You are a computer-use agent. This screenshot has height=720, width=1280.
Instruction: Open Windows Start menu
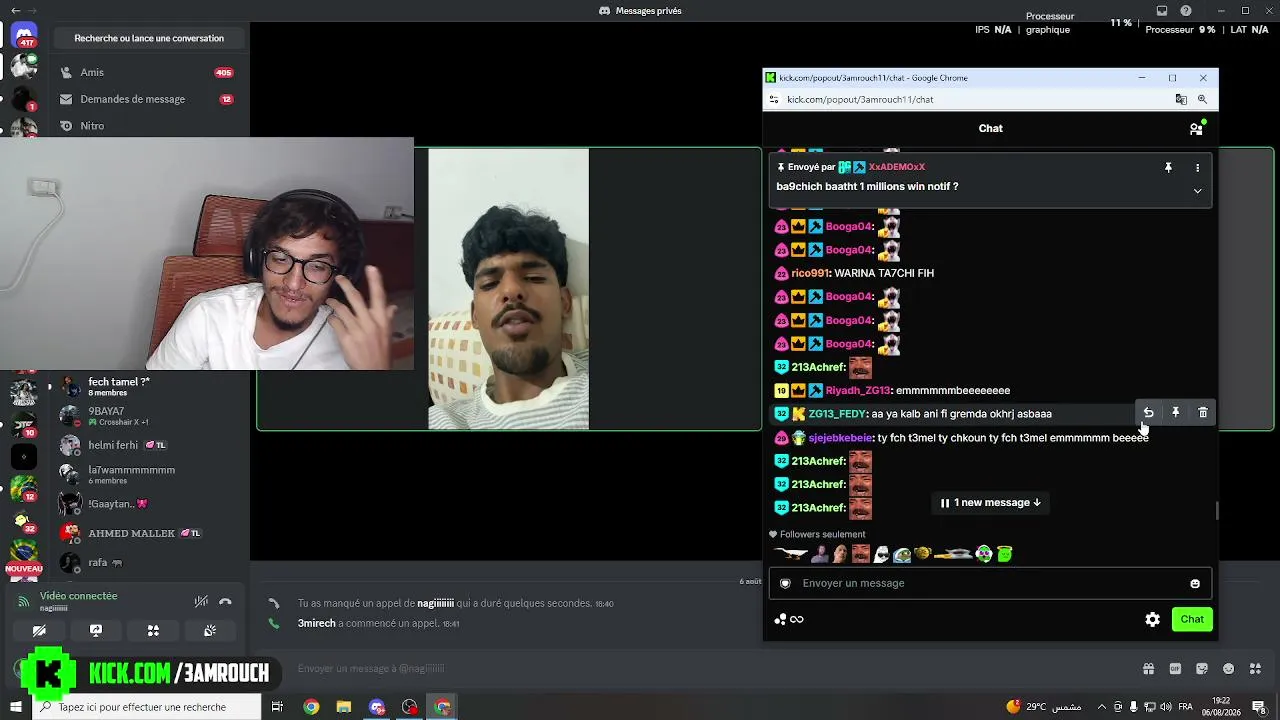pyautogui.click(x=15, y=707)
